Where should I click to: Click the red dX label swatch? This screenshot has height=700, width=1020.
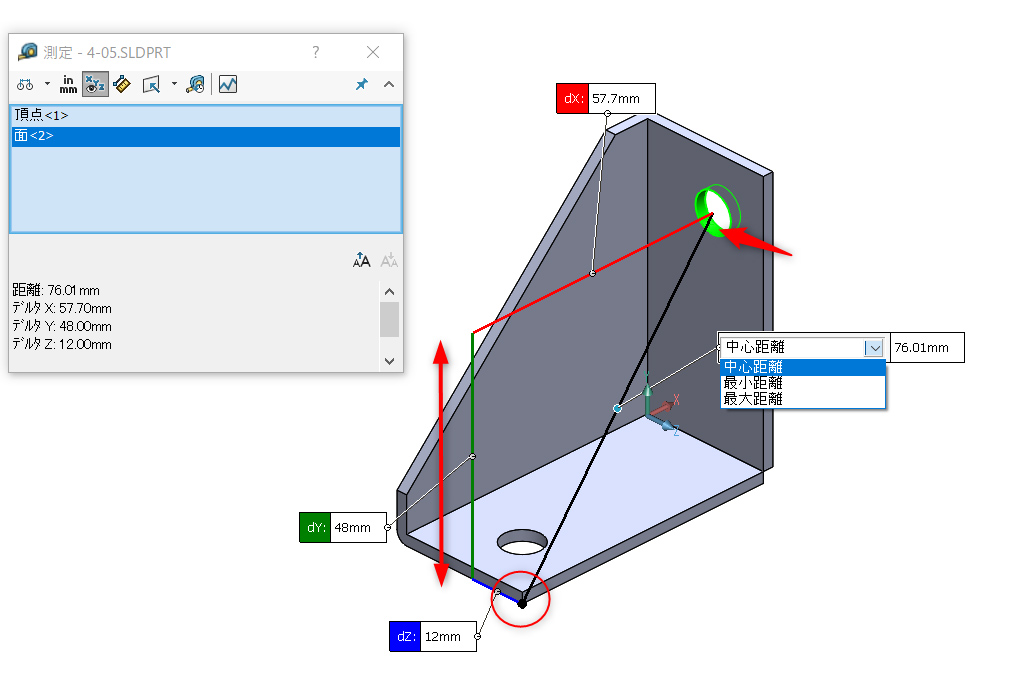pos(572,99)
